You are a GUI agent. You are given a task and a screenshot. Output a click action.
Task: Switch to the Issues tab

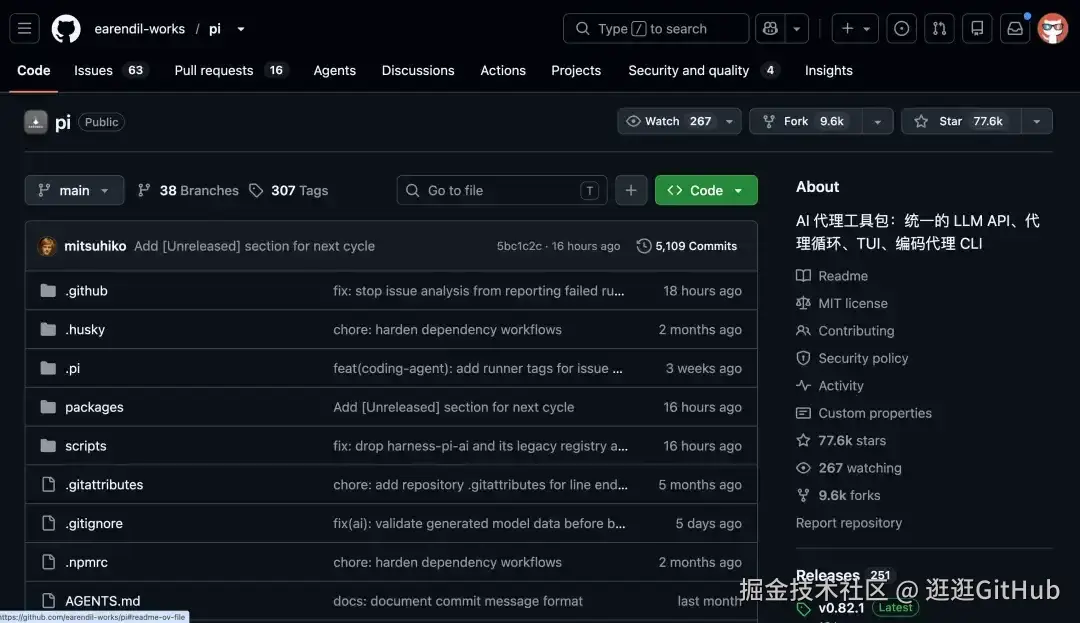tap(109, 70)
